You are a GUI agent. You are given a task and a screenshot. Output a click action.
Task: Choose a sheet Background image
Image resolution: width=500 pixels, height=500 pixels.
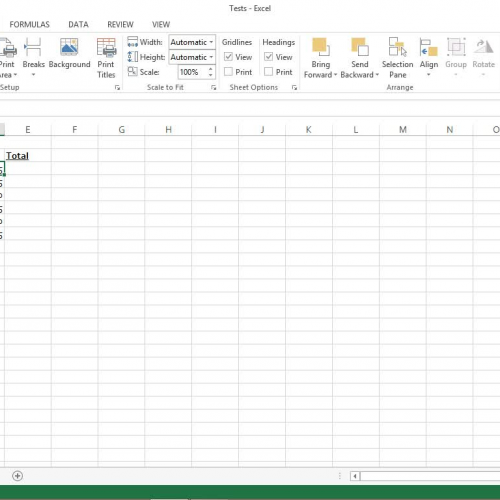pos(69,53)
